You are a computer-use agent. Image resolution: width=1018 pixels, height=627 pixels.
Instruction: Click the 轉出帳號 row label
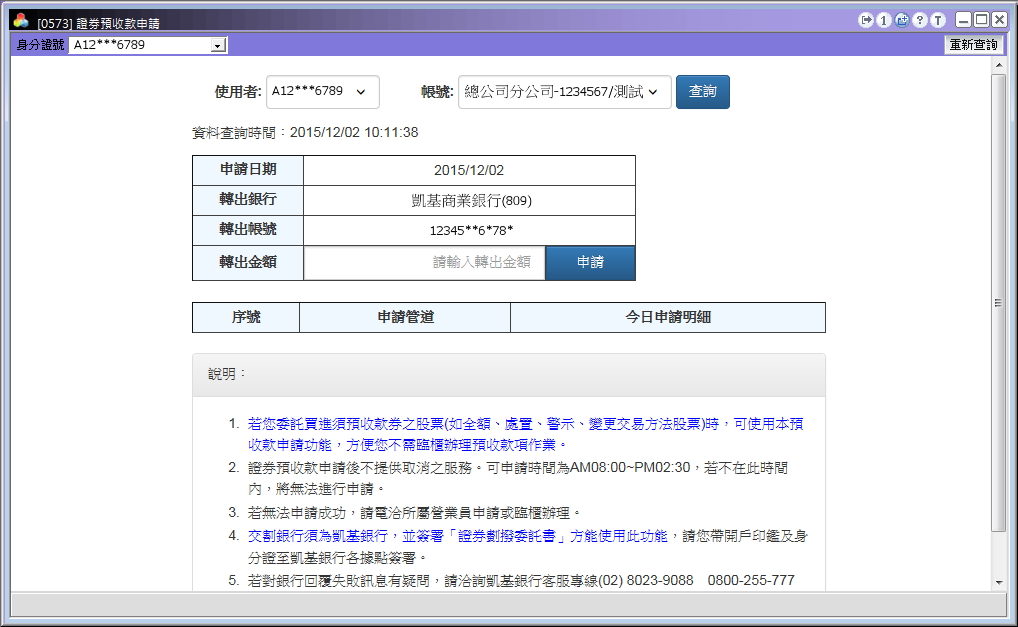pyautogui.click(x=248, y=230)
